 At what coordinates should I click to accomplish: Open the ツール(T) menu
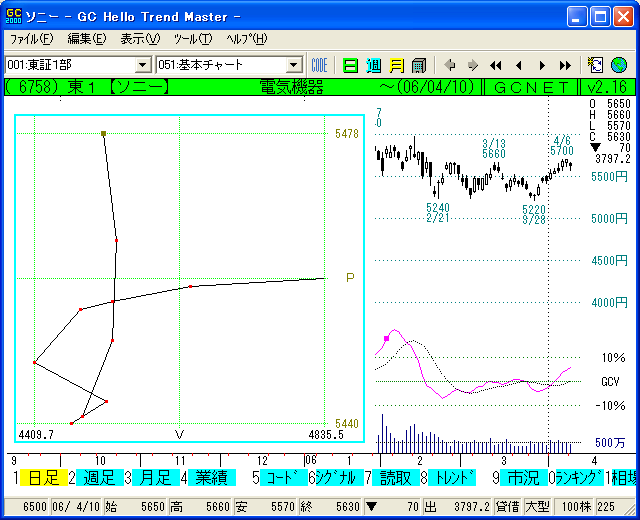coord(193,39)
